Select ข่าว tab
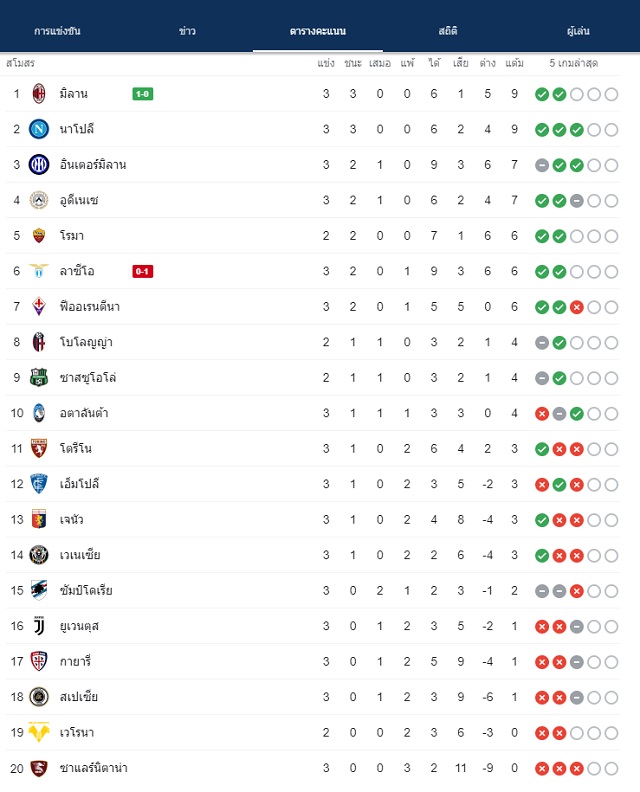The height and width of the screenshot is (792, 640). click(187, 31)
